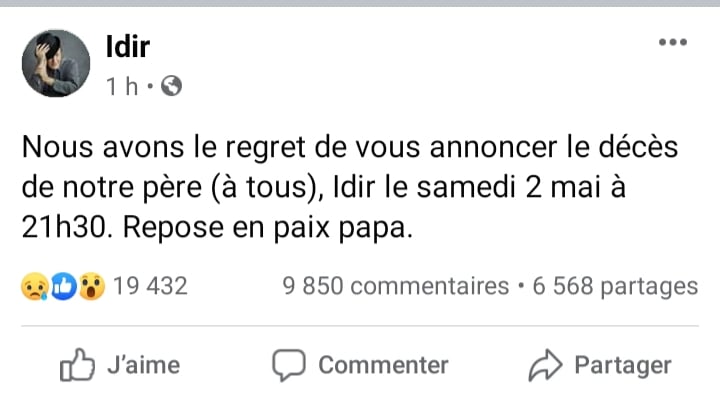
Task: Click the wow surprised reaction emoji
Action: pos(92,286)
